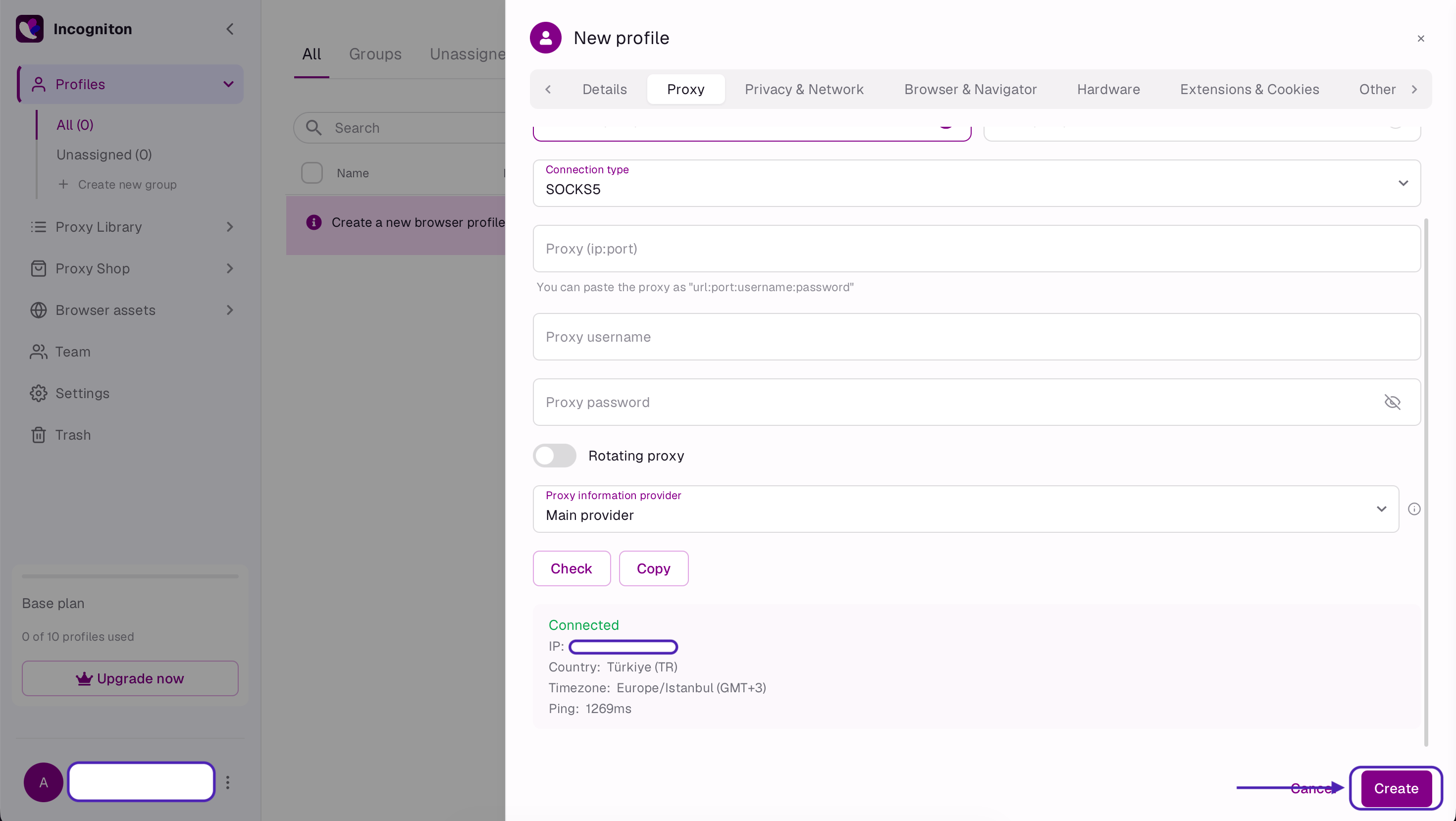Click the Browser assets globe icon
The image size is (1456, 821).
tap(39, 310)
